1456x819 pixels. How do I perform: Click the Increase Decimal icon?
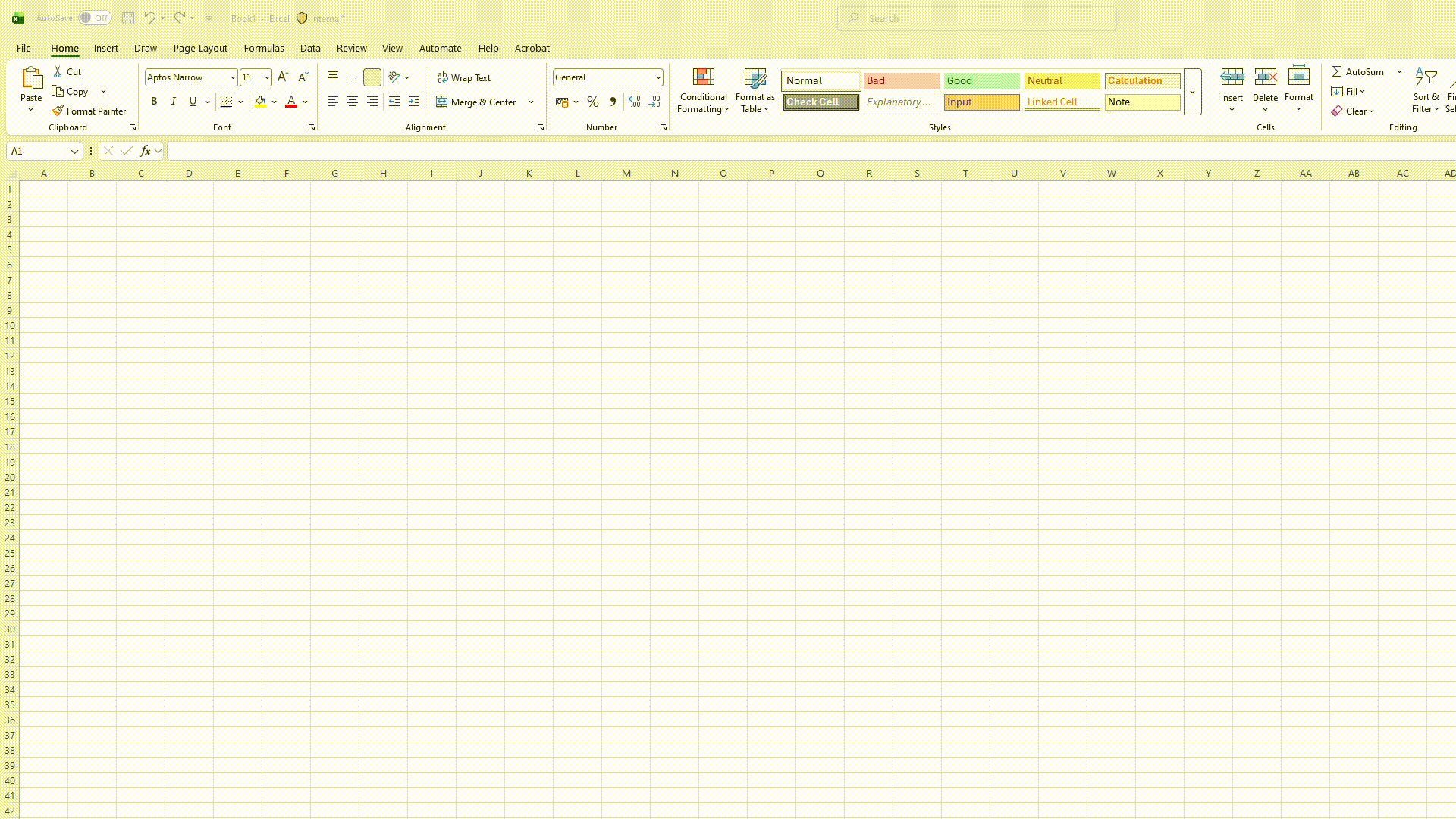pos(635,102)
